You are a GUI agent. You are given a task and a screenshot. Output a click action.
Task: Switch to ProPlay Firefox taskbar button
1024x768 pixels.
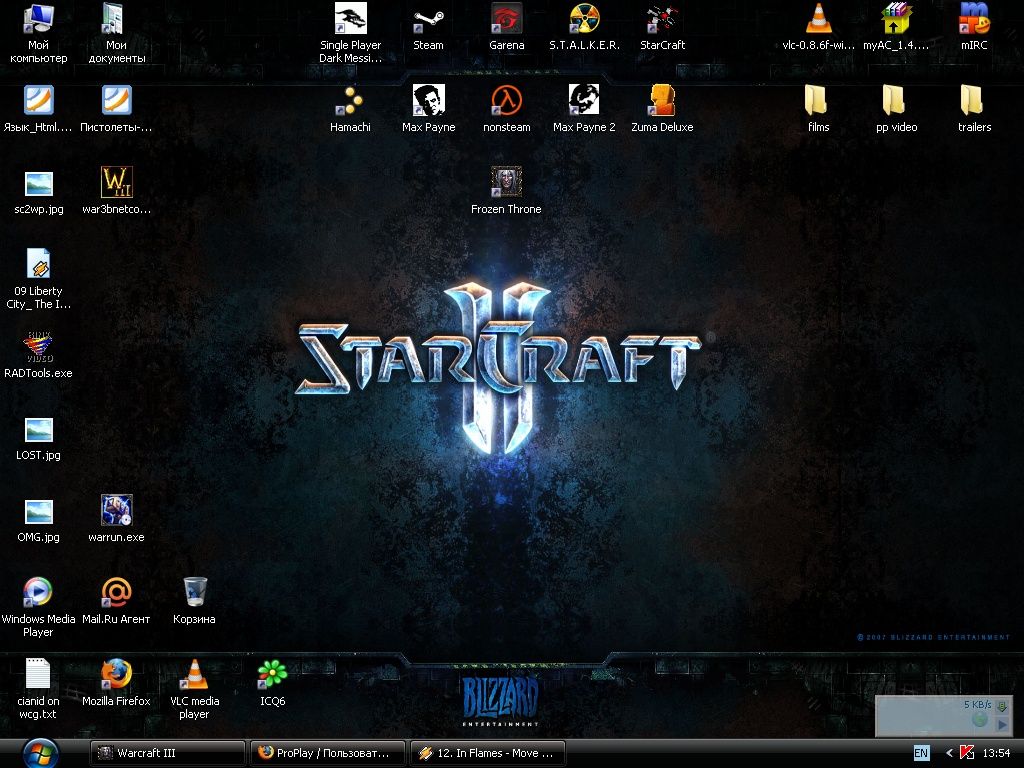(x=328, y=753)
